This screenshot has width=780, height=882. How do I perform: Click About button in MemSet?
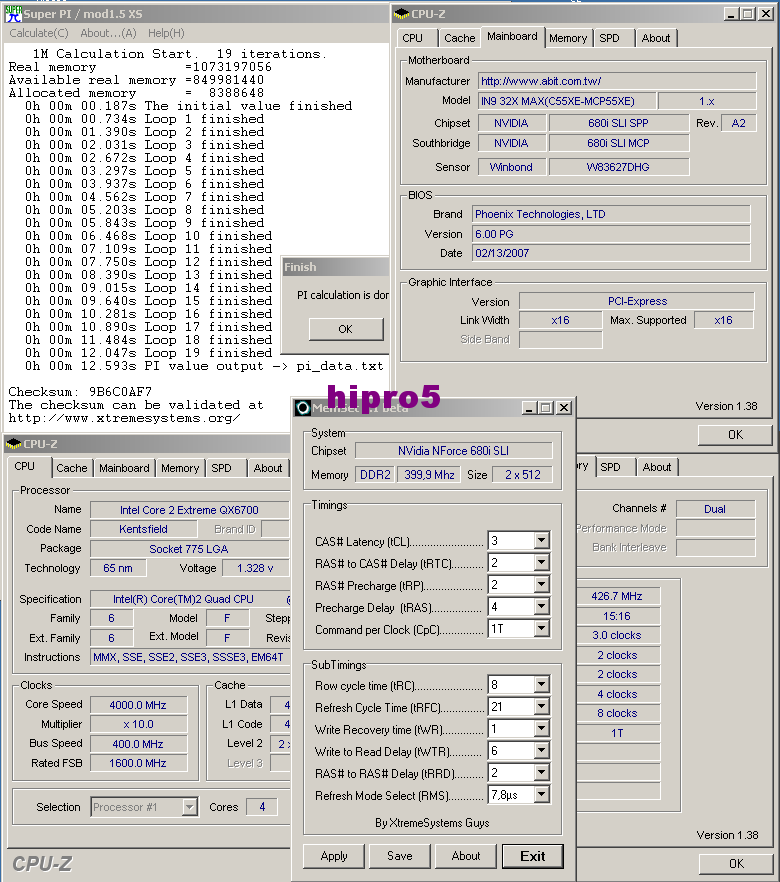[x=466, y=856]
